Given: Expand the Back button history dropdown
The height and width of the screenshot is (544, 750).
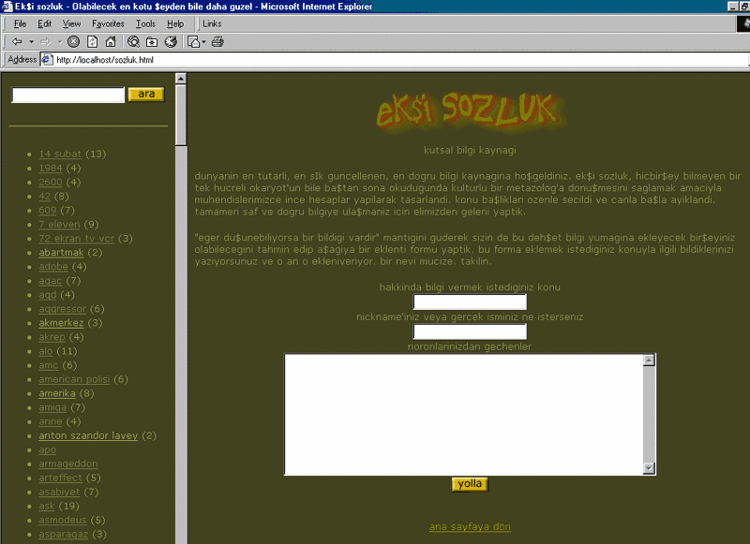Looking at the screenshot, I should 31,42.
